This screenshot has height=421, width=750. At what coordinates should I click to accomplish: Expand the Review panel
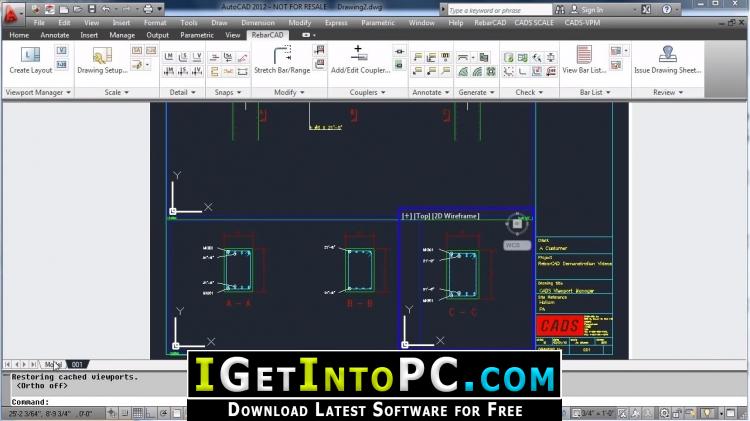point(668,92)
